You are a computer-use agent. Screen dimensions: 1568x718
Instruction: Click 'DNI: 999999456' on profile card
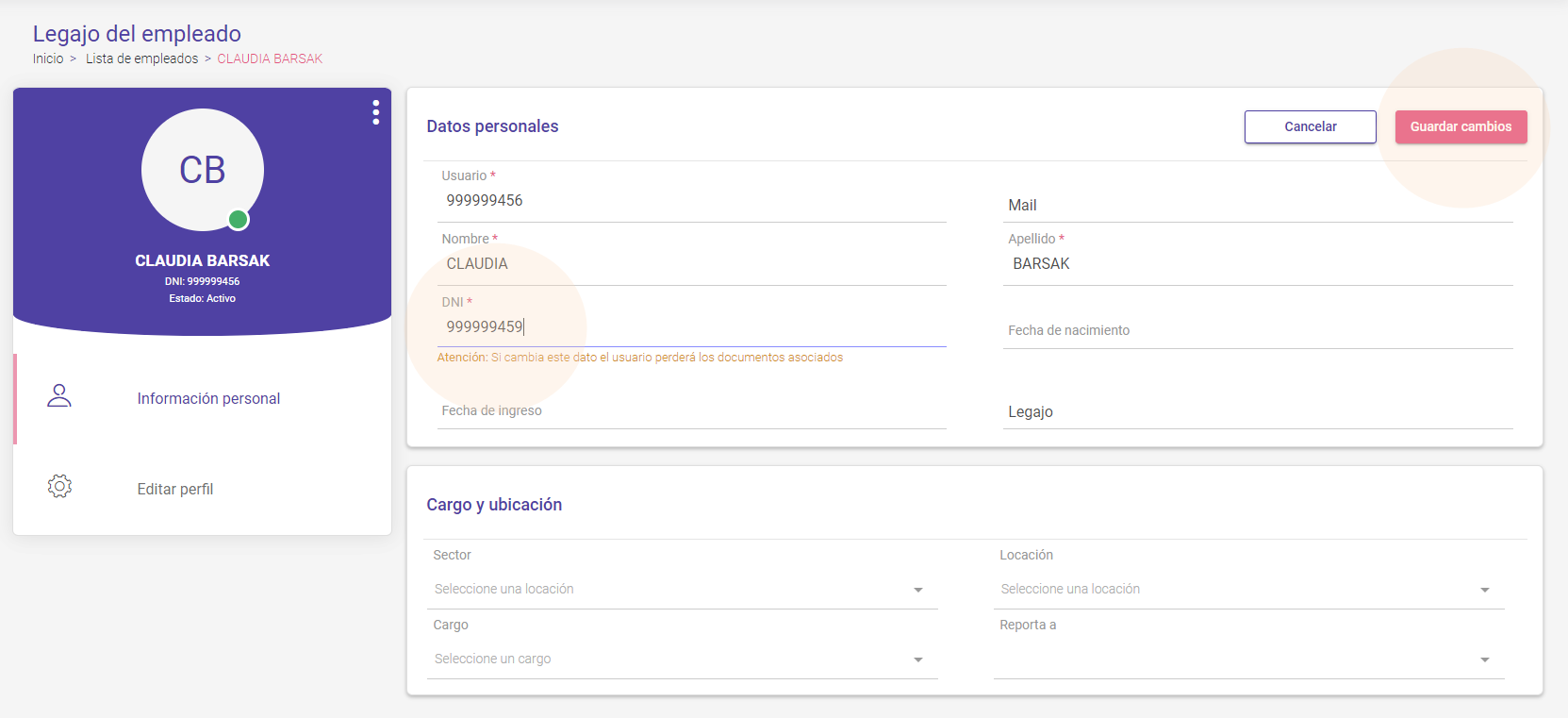click(203, 281)
